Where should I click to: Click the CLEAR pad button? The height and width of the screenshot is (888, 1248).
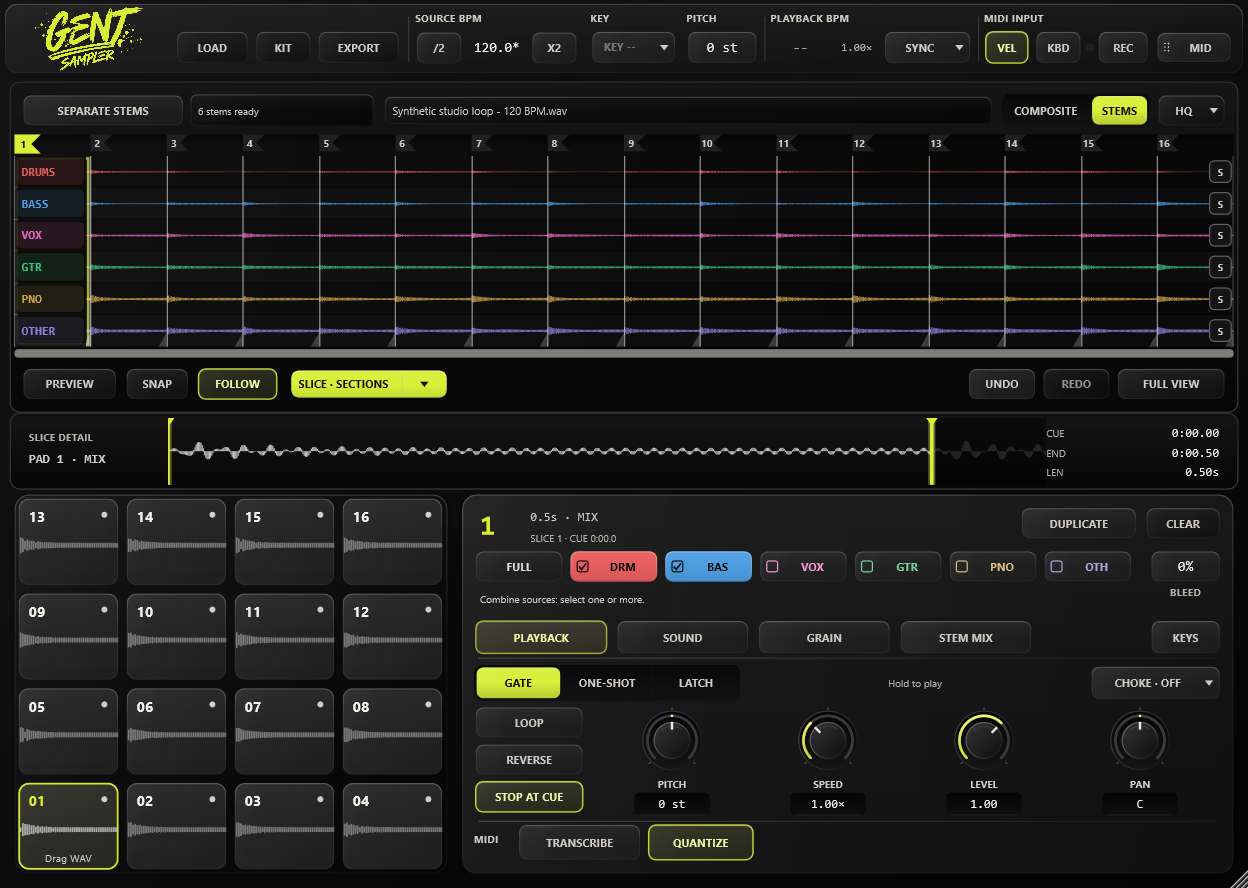pyautogui.click(x=1183, y=524)
